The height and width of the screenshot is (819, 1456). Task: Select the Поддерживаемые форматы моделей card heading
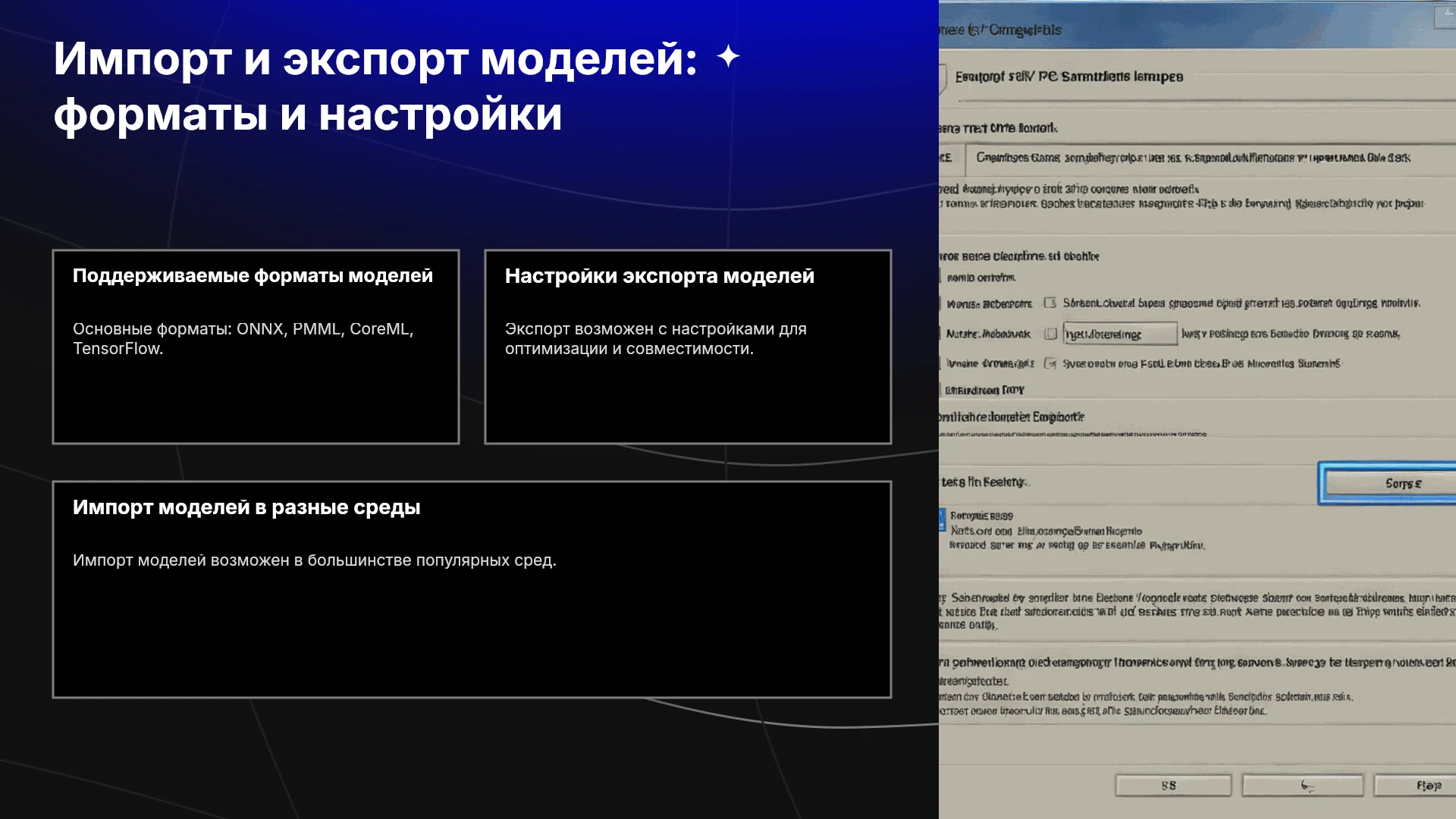coord(253,276)
